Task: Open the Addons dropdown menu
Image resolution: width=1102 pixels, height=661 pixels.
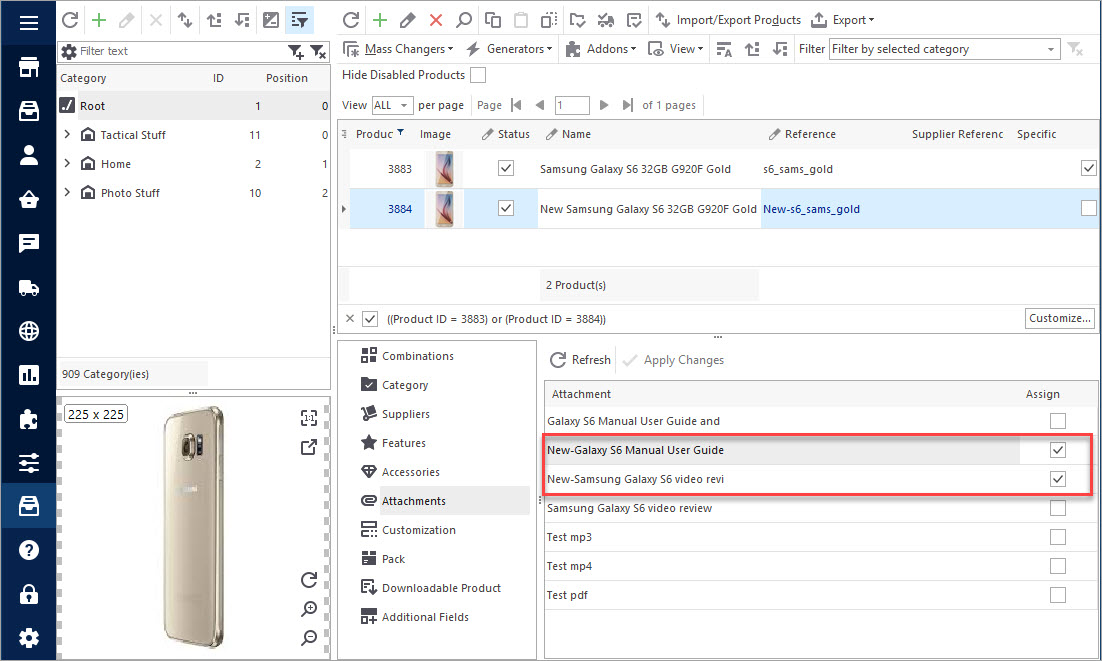Action: [601, 48]
